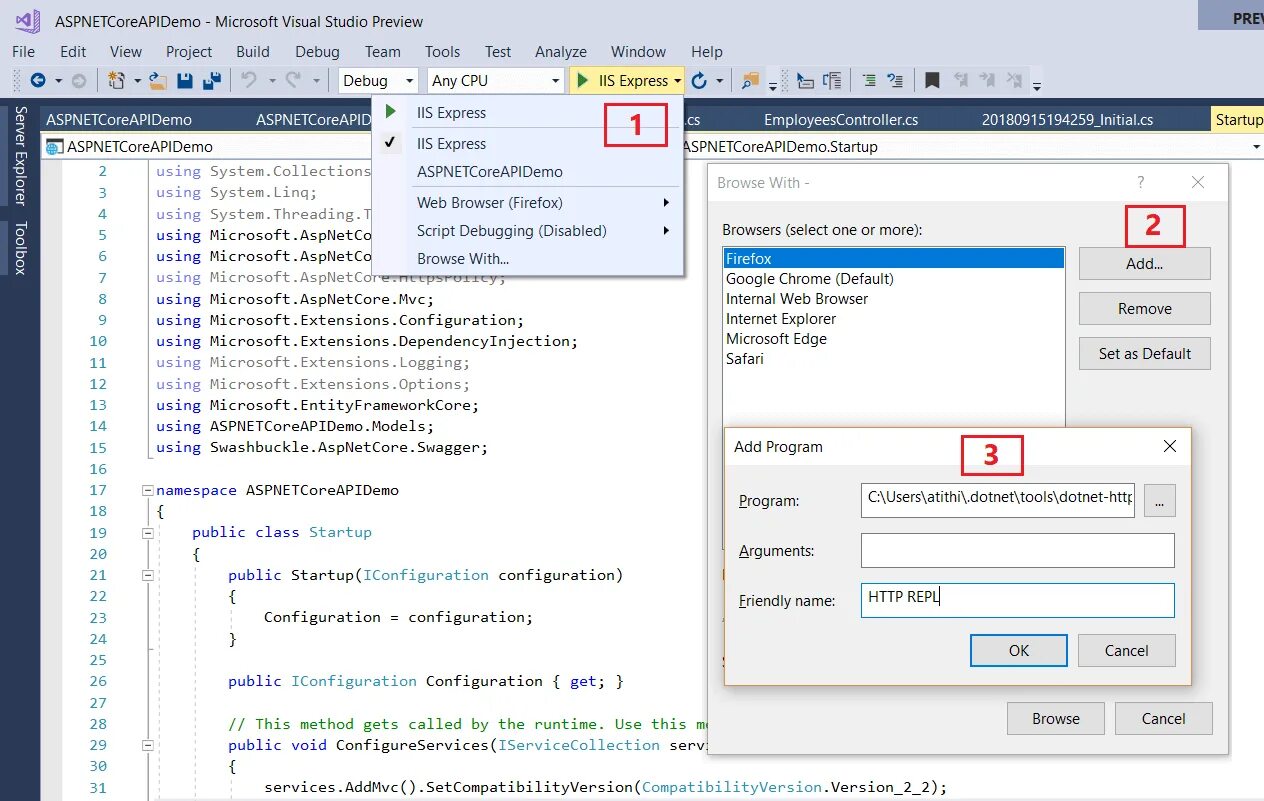The height and width of the screenshot is (801, 1264).
Task: Click the Visual Studio logo icon
Action: tap(27, 21)
